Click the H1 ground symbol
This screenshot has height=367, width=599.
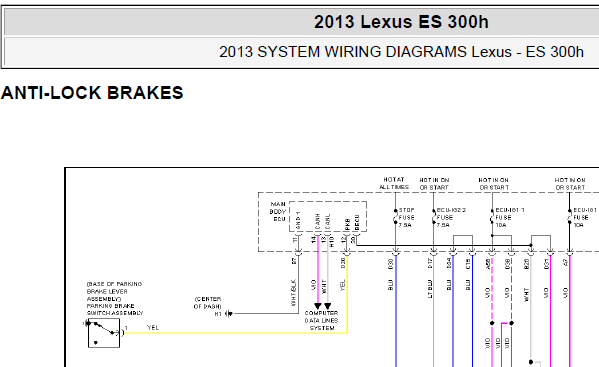click(x=229, y=314)
